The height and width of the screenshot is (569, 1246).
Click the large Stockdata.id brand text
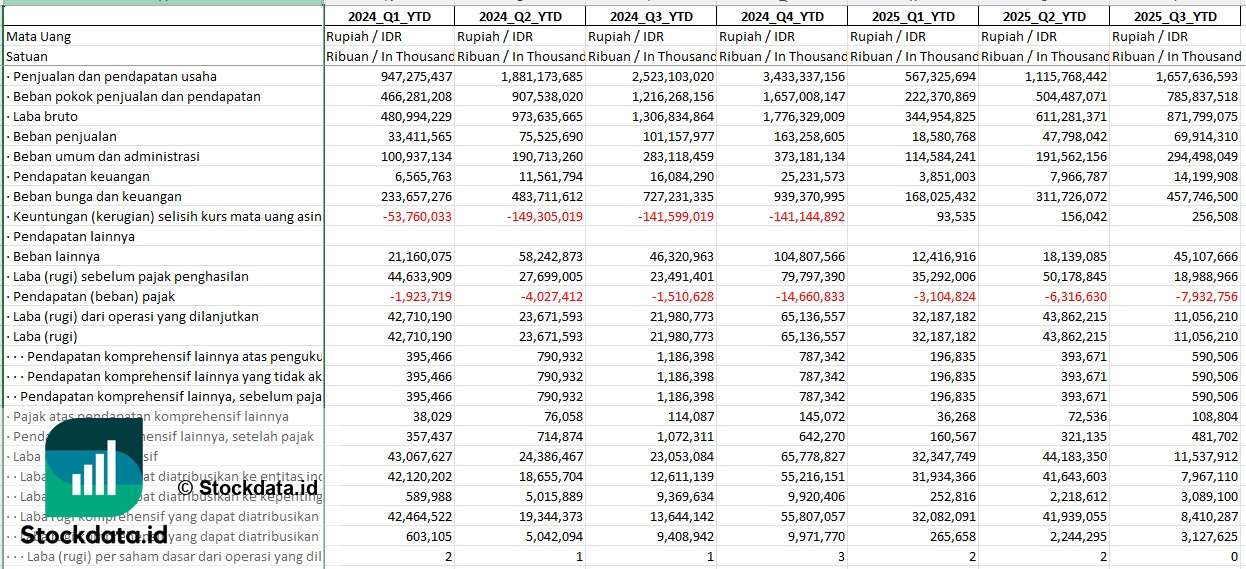pos(94,534)
